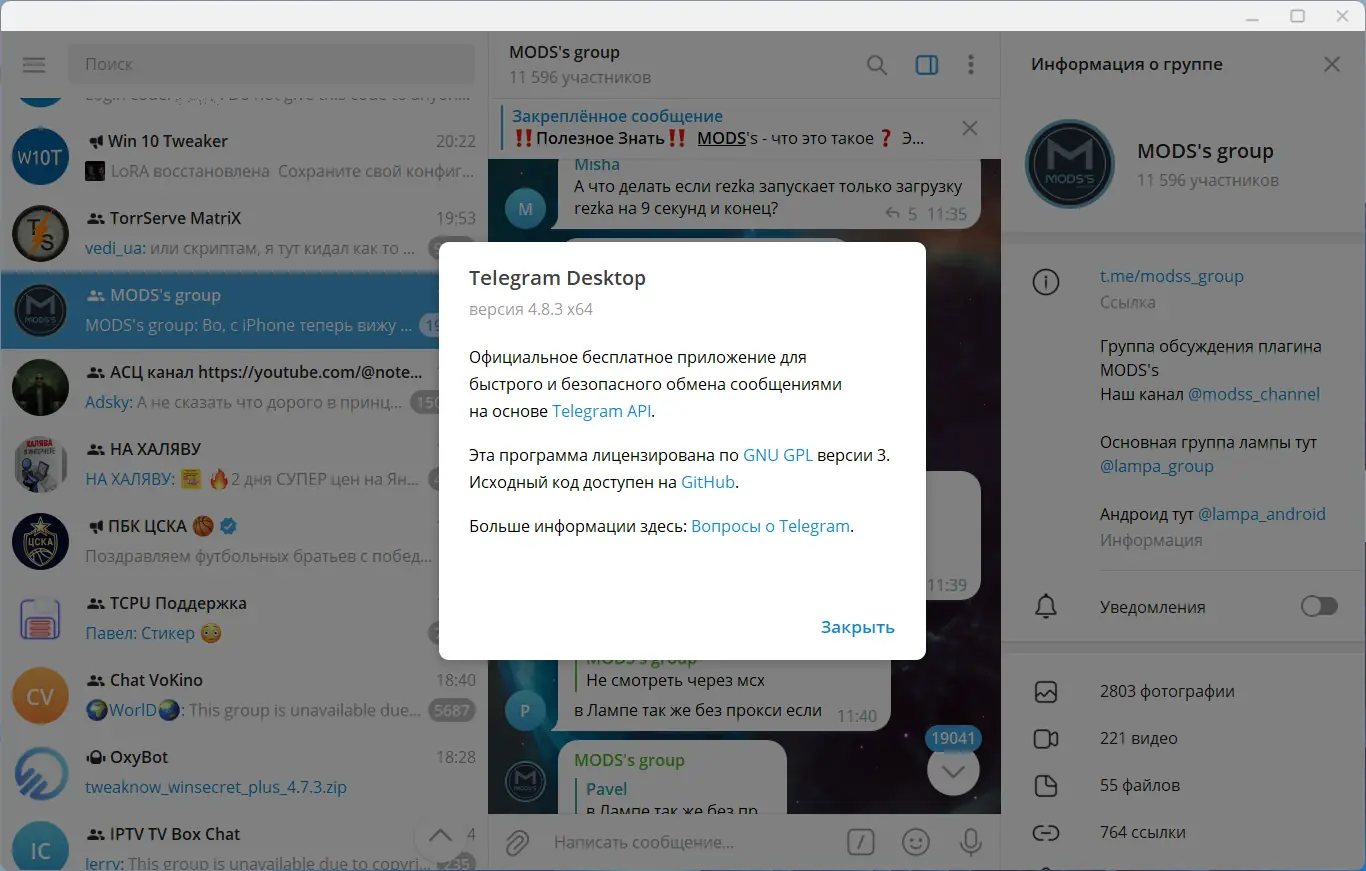This screenshot has width=1366, height=871.
Task: Open the @modss_channel mention link
Action: [1254, 394]
